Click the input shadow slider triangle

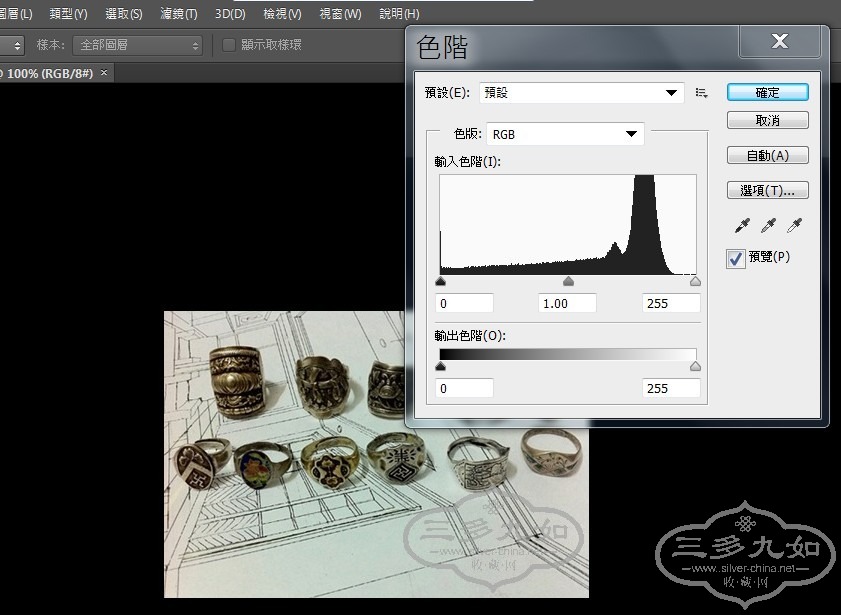pos(441,282)
